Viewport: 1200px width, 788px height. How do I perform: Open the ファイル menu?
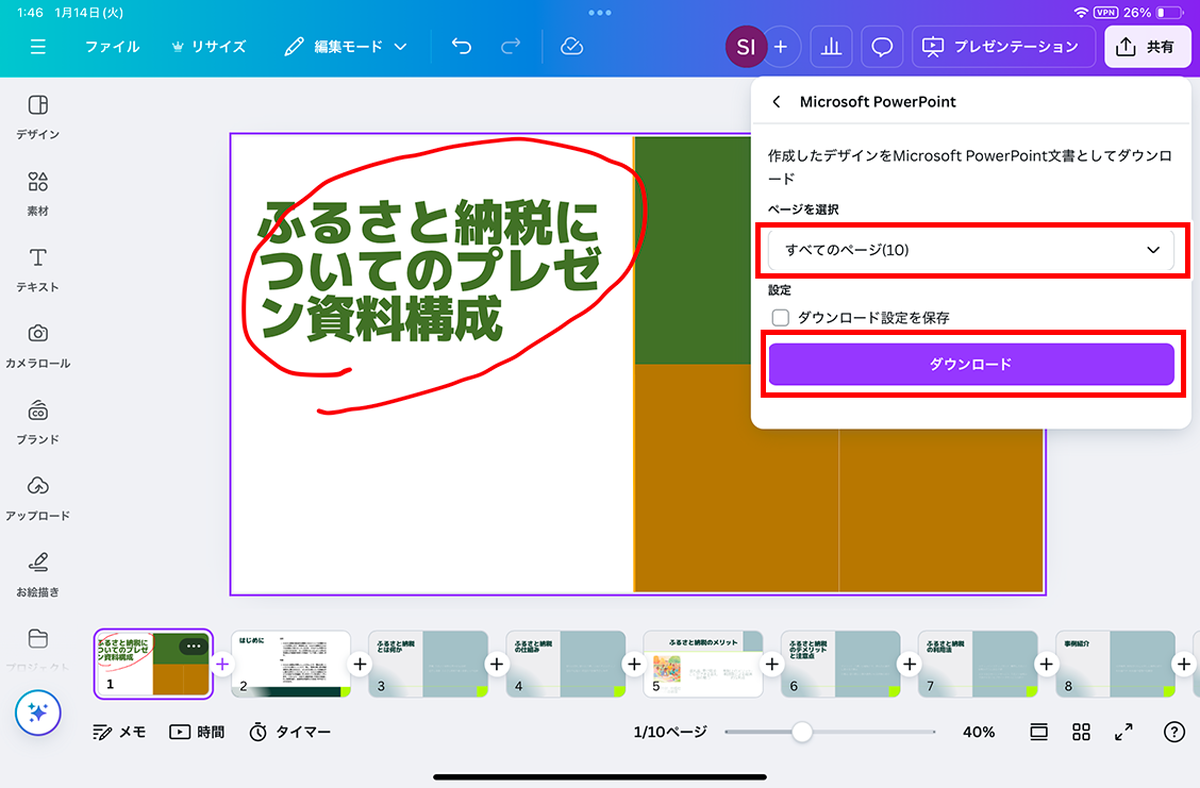pos(112,47)
